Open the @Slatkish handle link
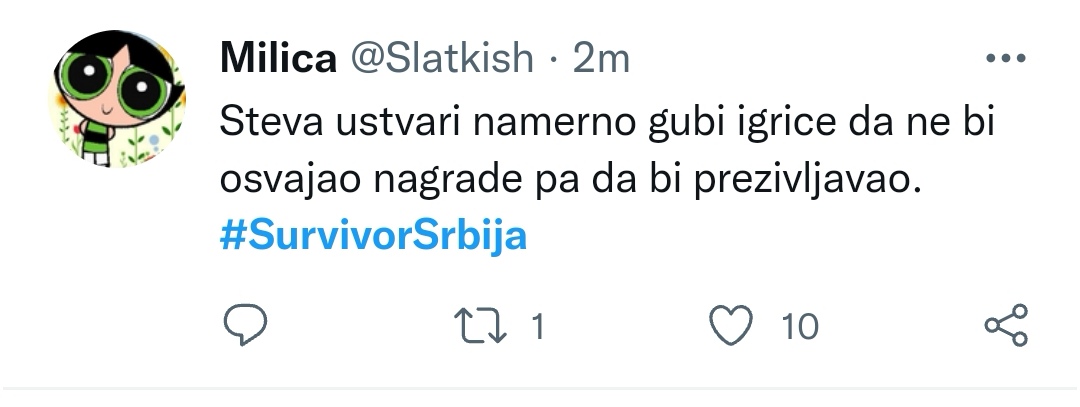 click(442, 58)
